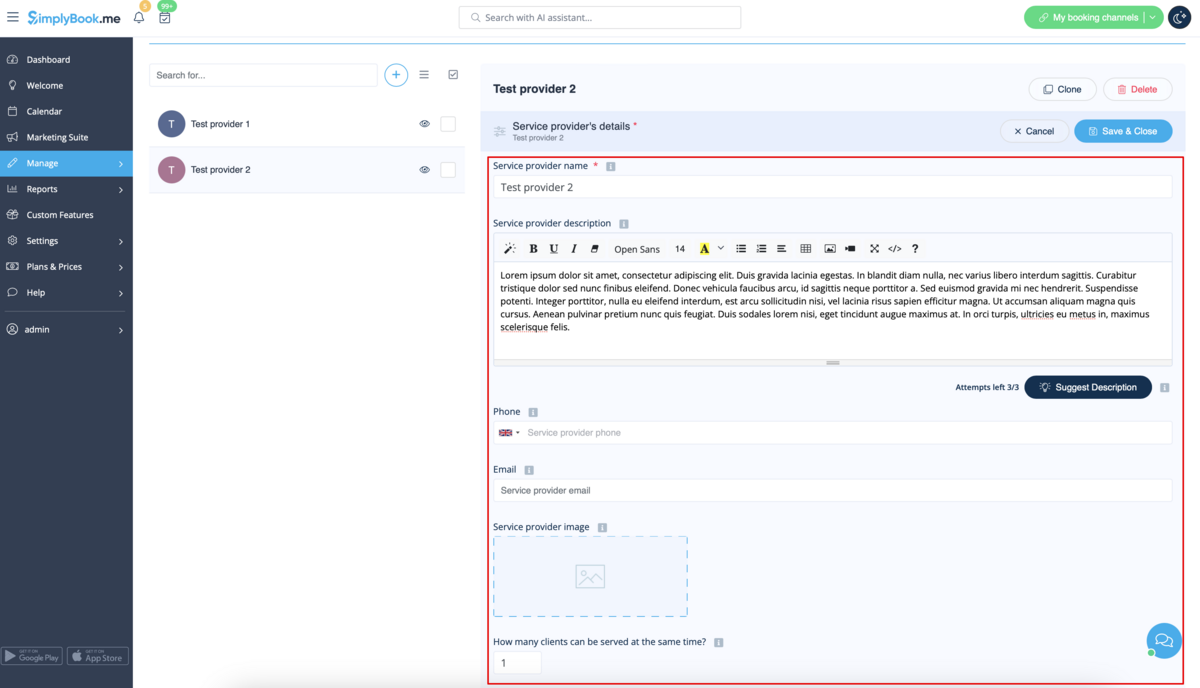This screenshot has height=688, width=1200.
Task: Go to Calendar in the sidebar
Action: click(x=44, y=111)
